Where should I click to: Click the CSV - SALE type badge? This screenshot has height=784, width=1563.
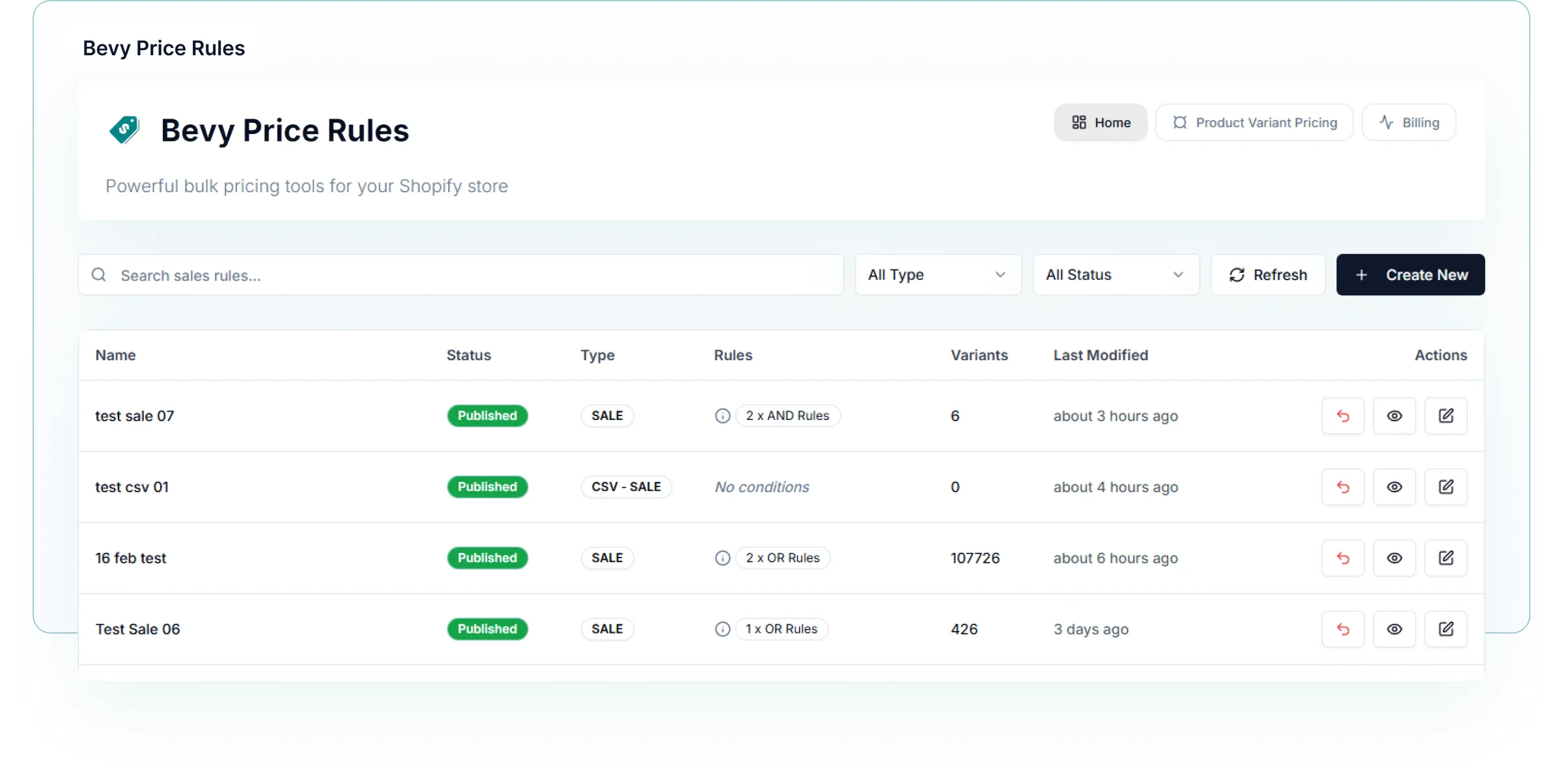point(626,486)
